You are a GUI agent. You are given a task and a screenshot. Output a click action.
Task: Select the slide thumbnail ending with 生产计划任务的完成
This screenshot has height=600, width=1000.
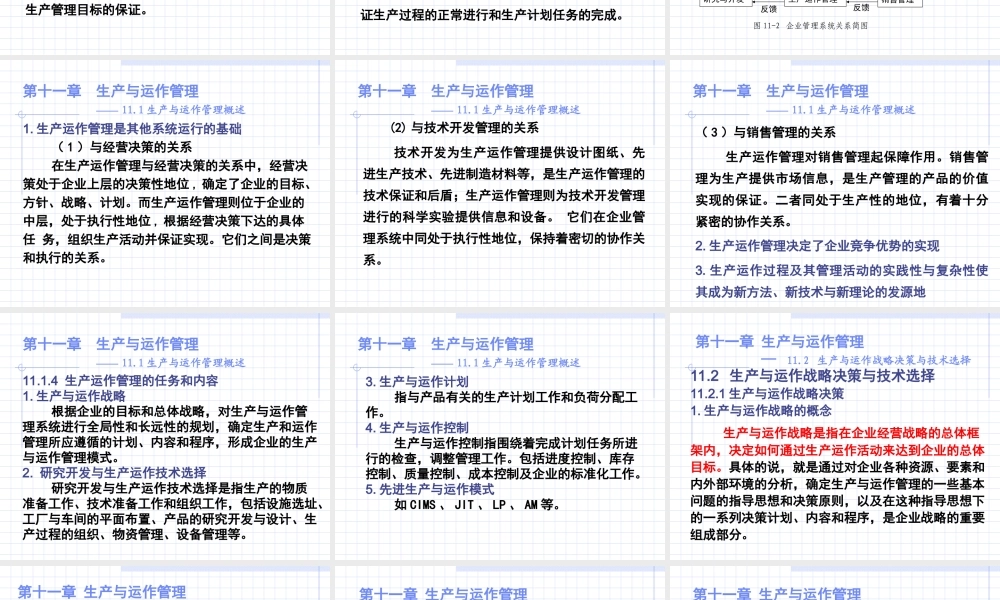(x=500, y=27)
